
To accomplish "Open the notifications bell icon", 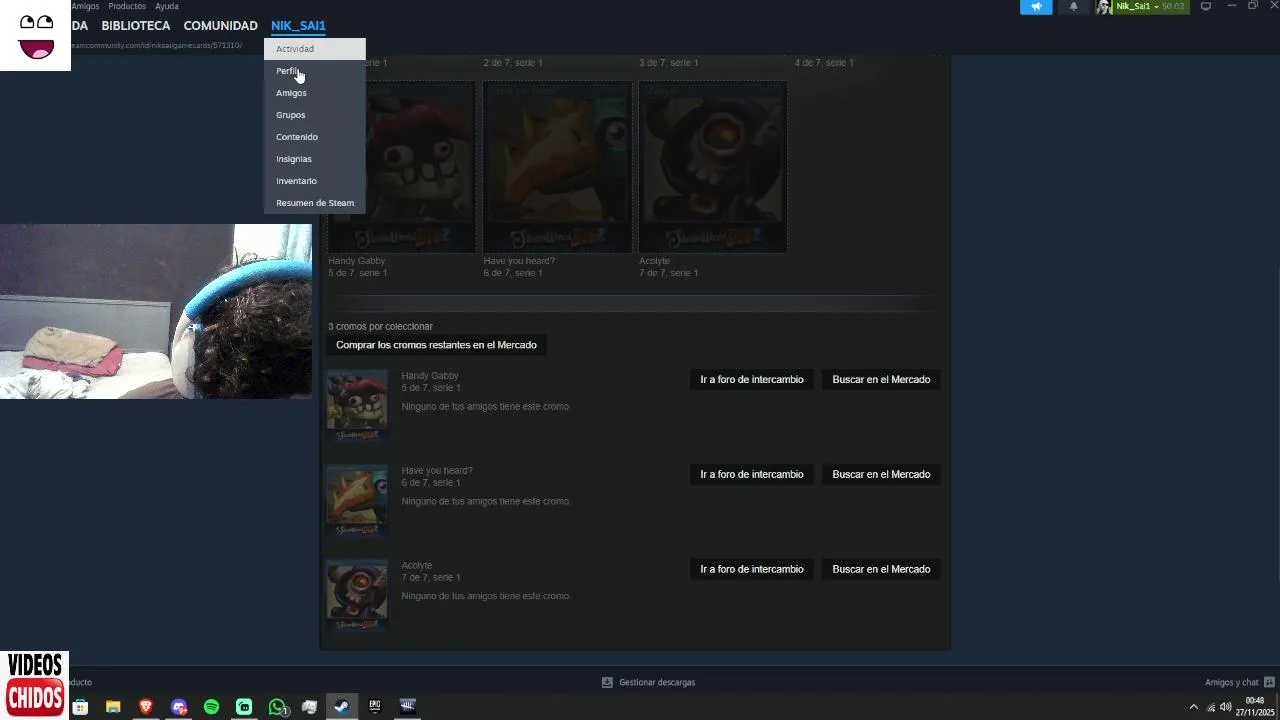I will click(1074, 7).
